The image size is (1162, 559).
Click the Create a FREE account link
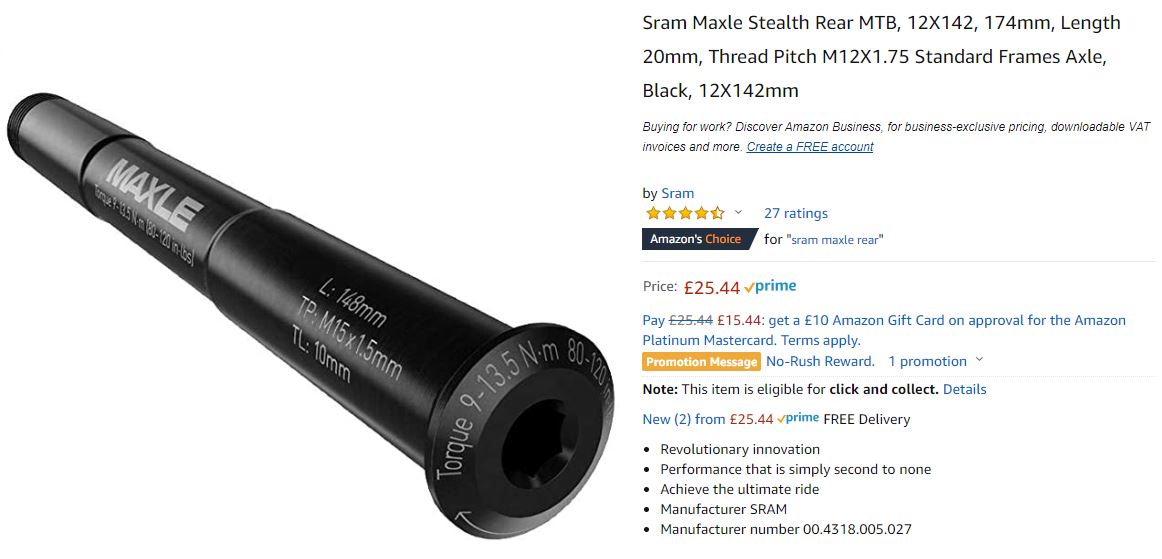click(x=810, y=147)
